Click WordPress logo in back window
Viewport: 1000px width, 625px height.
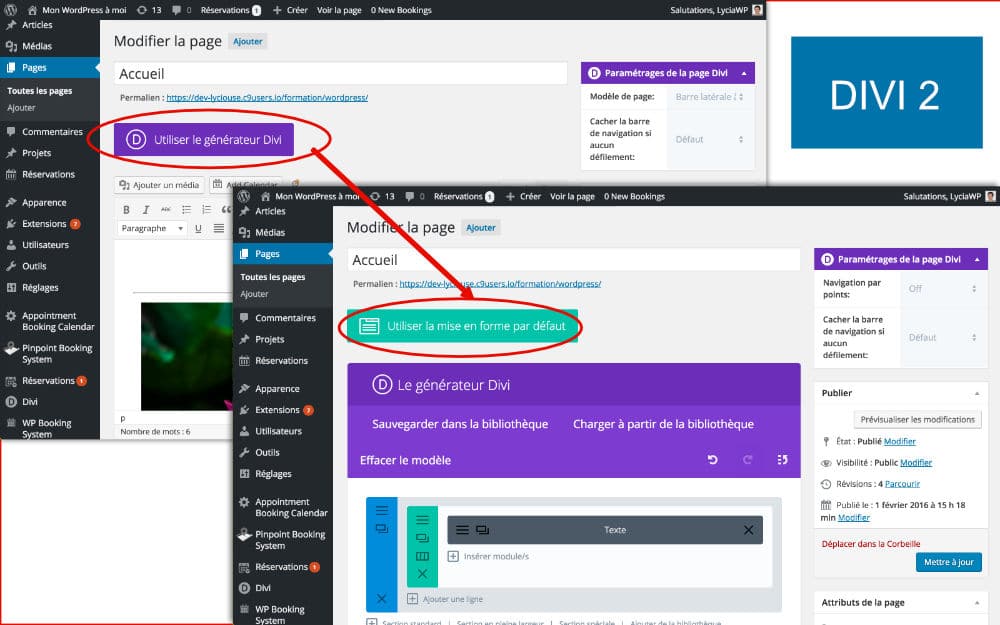(x=11, y=10)
